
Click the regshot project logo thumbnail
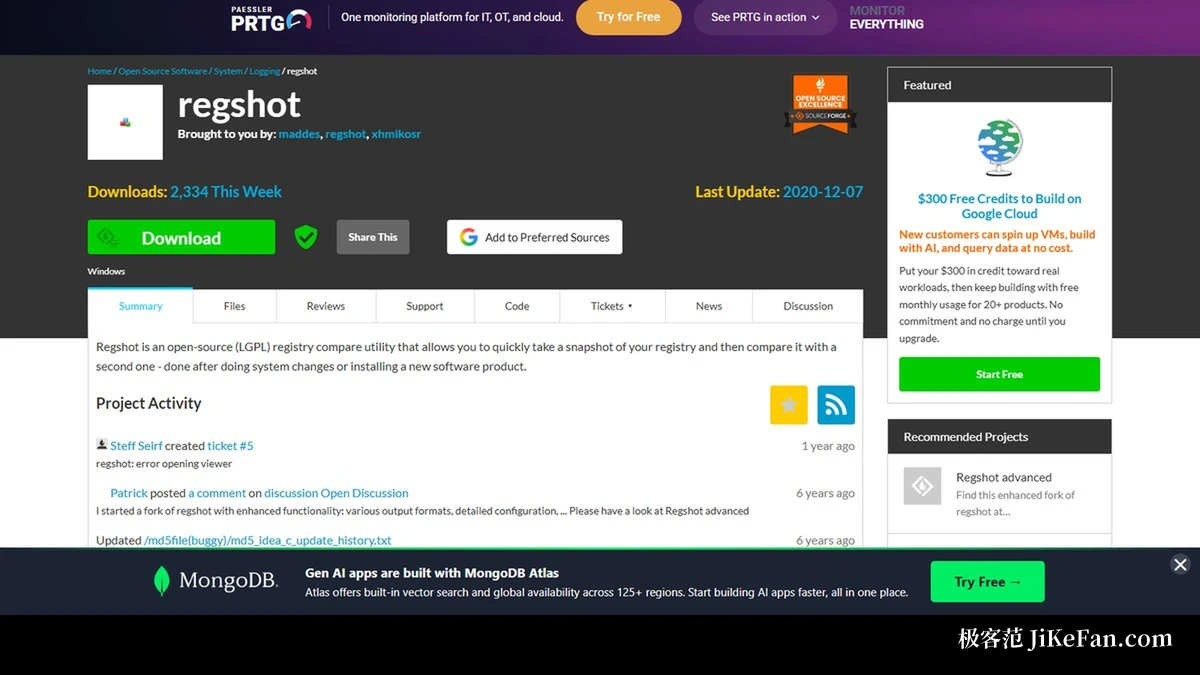pos(125,122)
